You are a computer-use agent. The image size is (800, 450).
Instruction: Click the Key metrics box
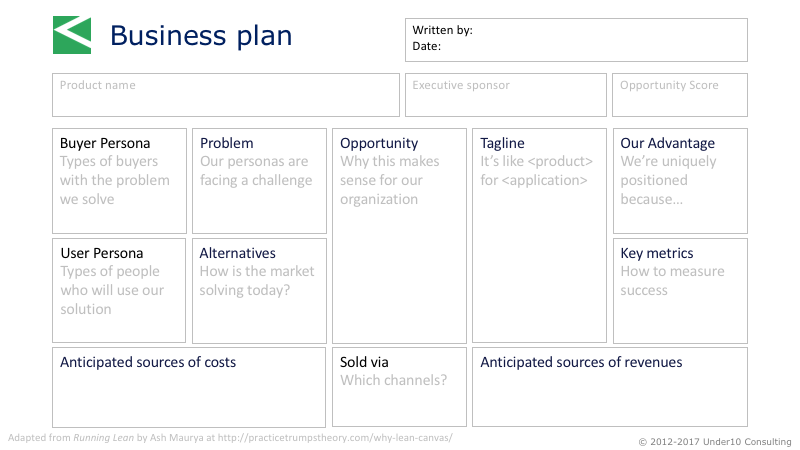click(680, 291)
